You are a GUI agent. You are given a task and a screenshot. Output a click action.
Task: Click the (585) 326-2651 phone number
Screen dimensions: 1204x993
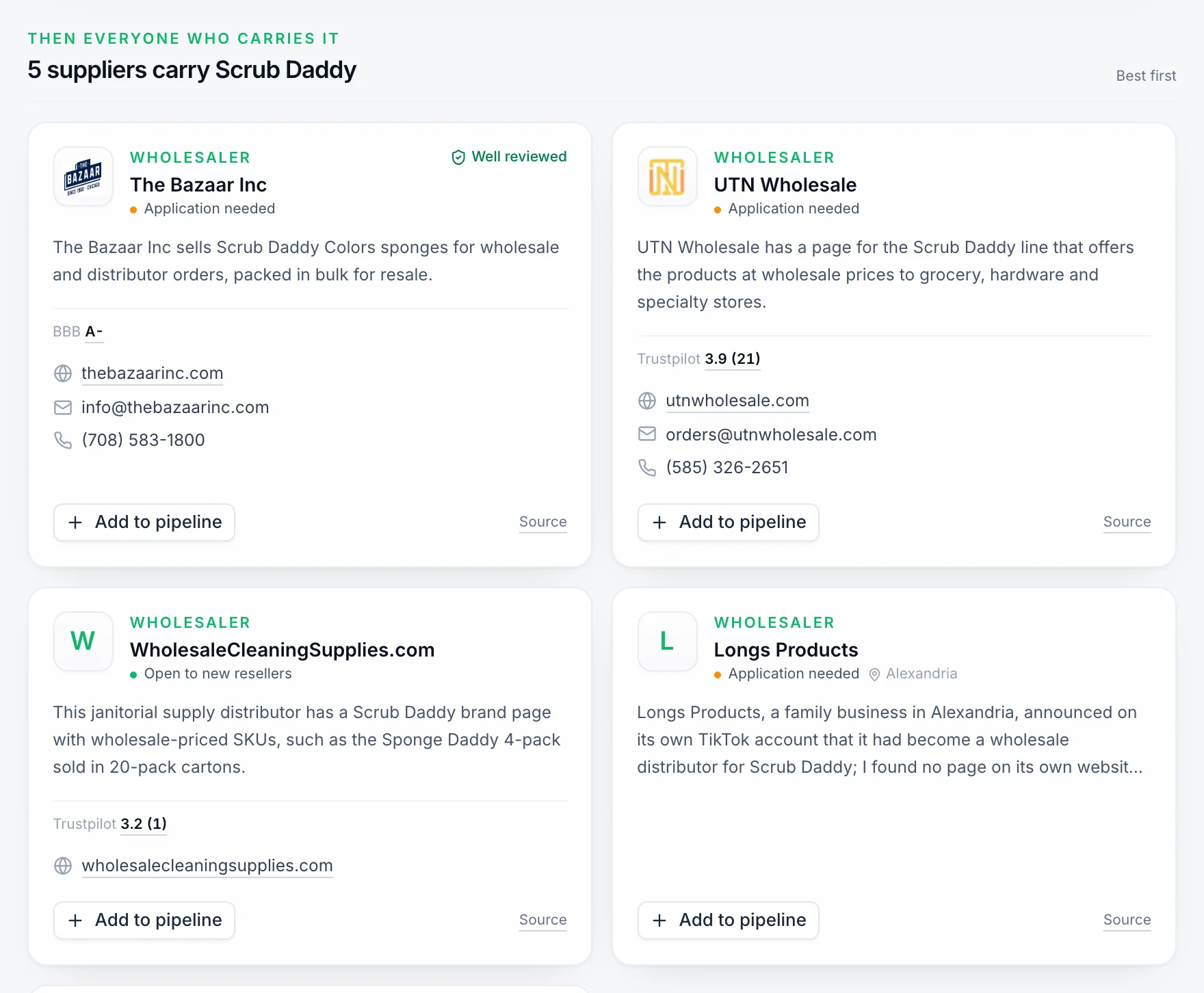[727, 467]
